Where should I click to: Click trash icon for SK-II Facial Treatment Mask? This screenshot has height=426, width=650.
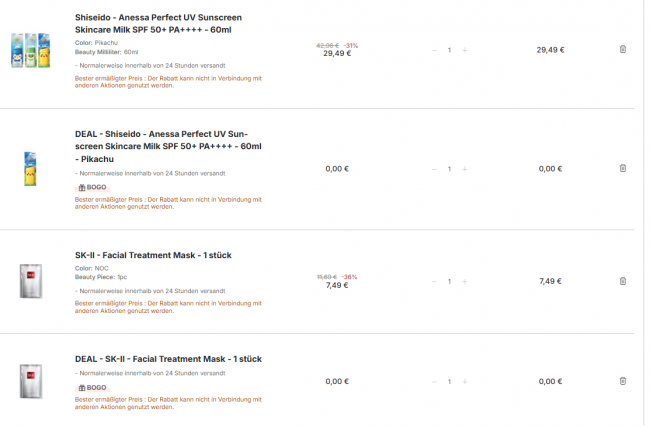tap(623, 281)
